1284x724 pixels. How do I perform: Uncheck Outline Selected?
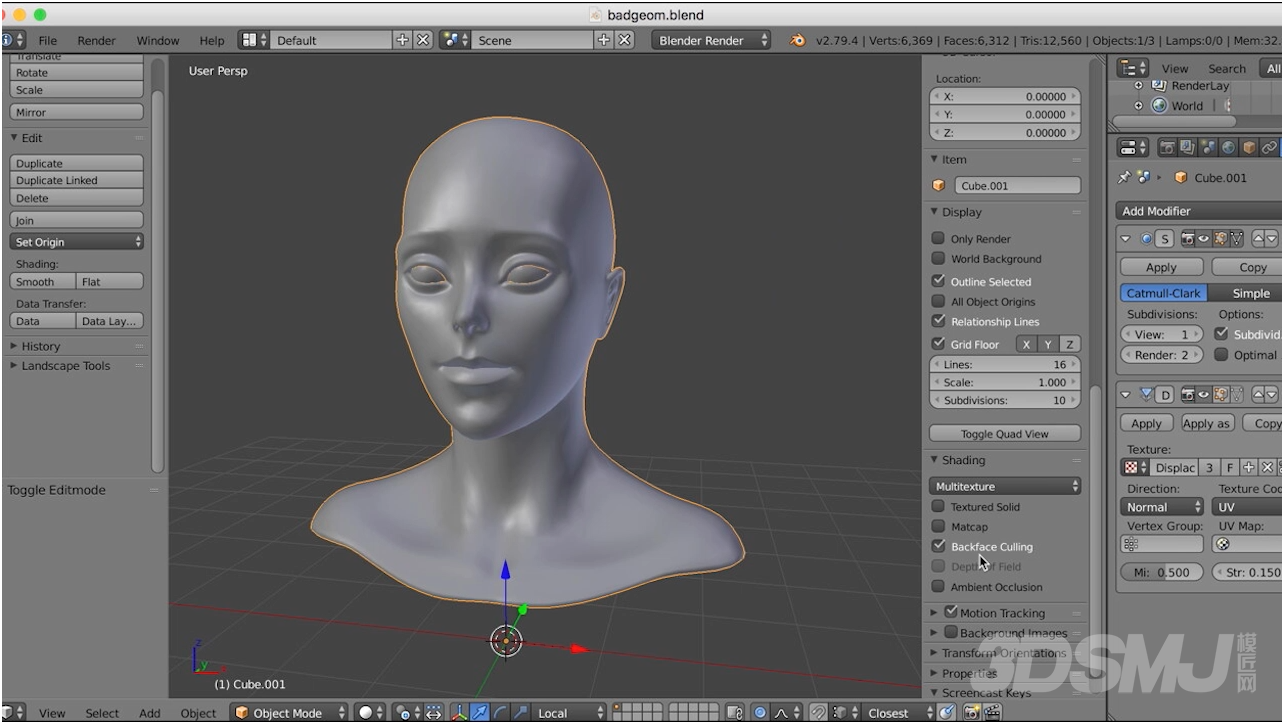938,281
